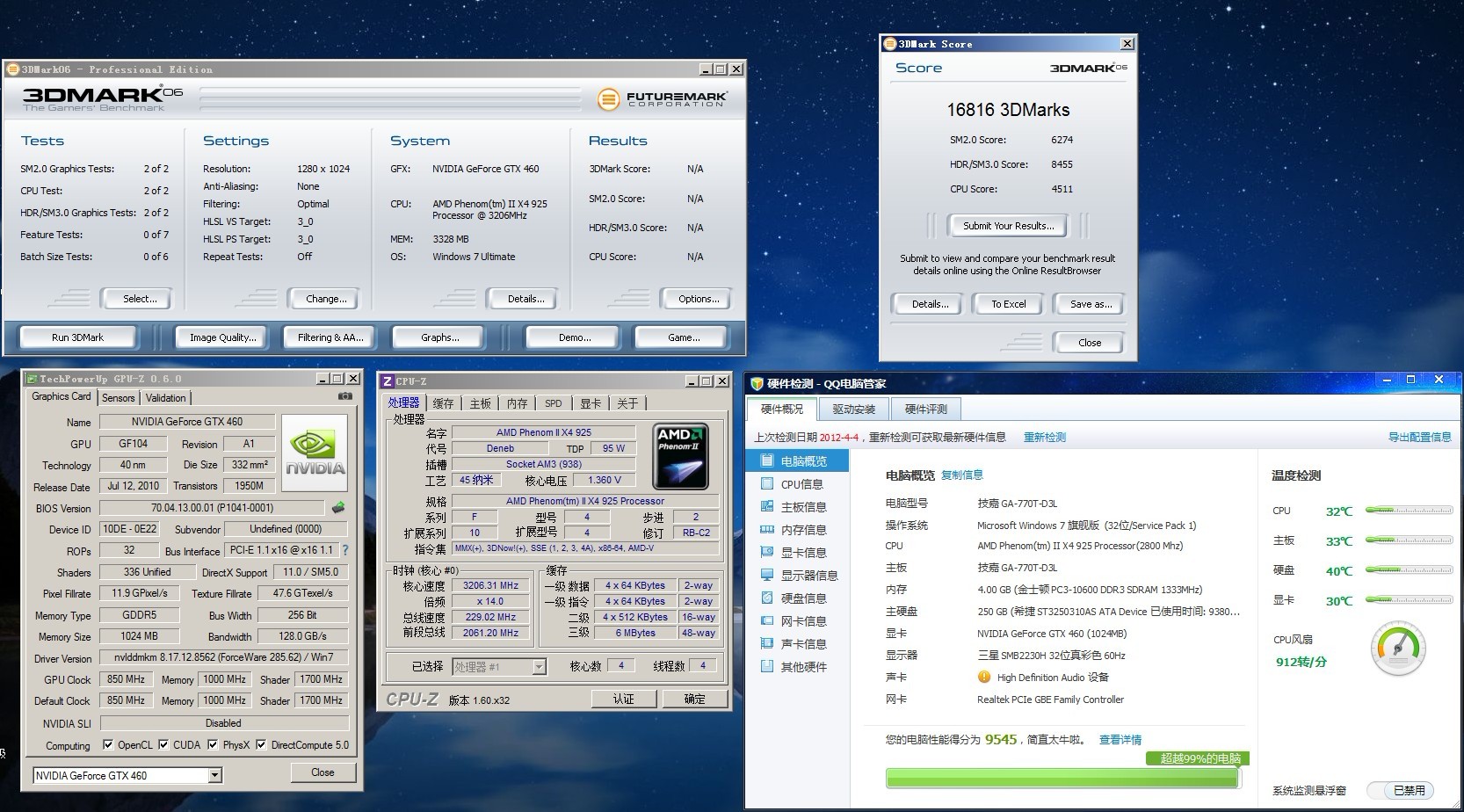Toggle the PhysX checkbox in GPU-Z

(213, 744)
